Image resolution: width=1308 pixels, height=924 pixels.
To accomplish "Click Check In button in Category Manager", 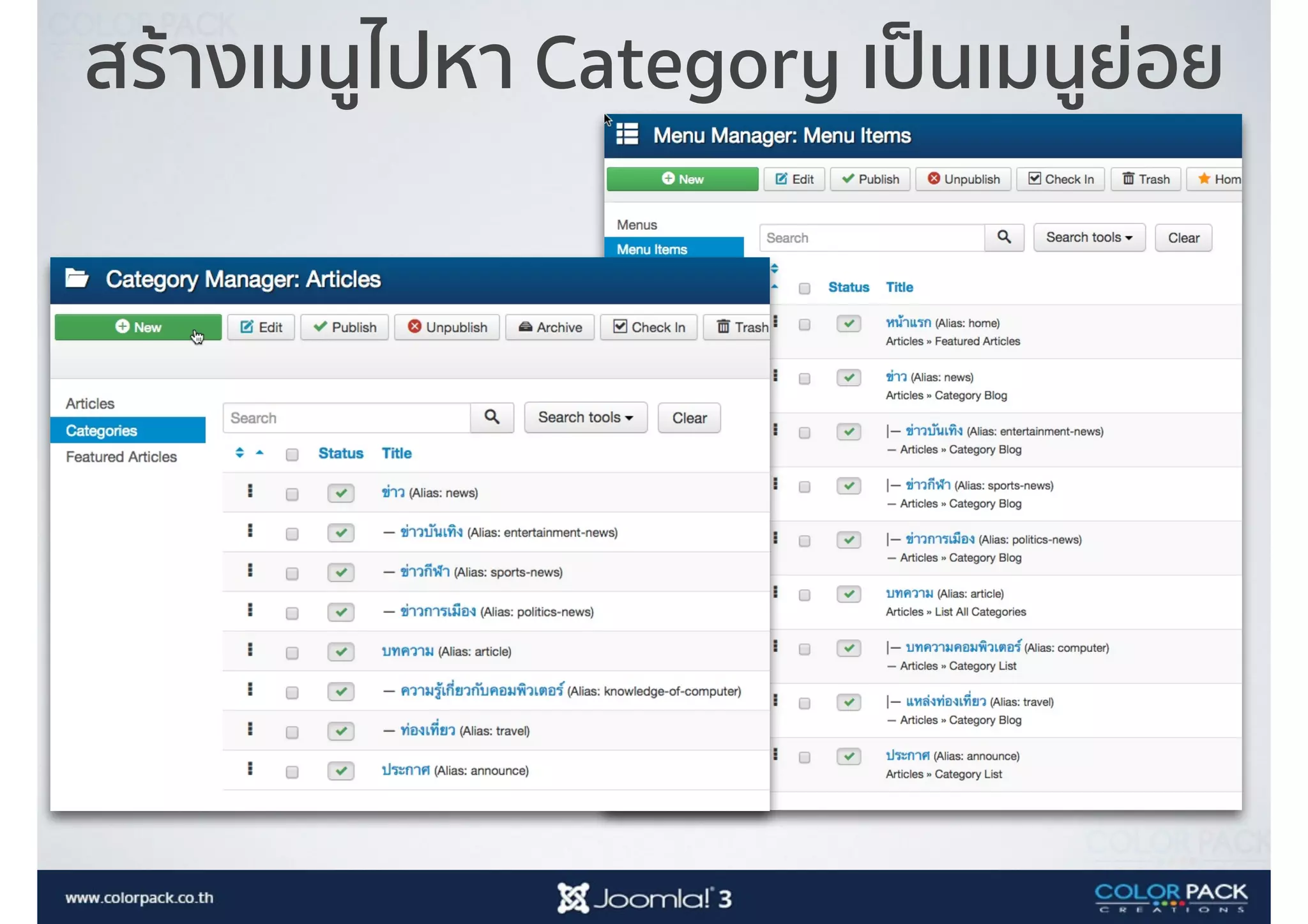I will [x=649, y=328].
